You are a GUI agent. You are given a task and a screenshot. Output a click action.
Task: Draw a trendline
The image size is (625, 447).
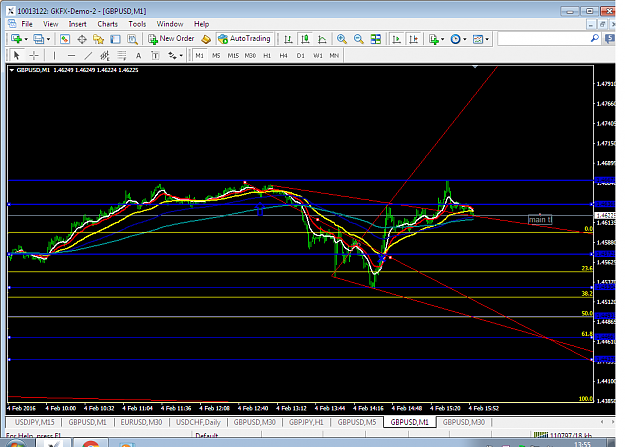pos(88,55)
